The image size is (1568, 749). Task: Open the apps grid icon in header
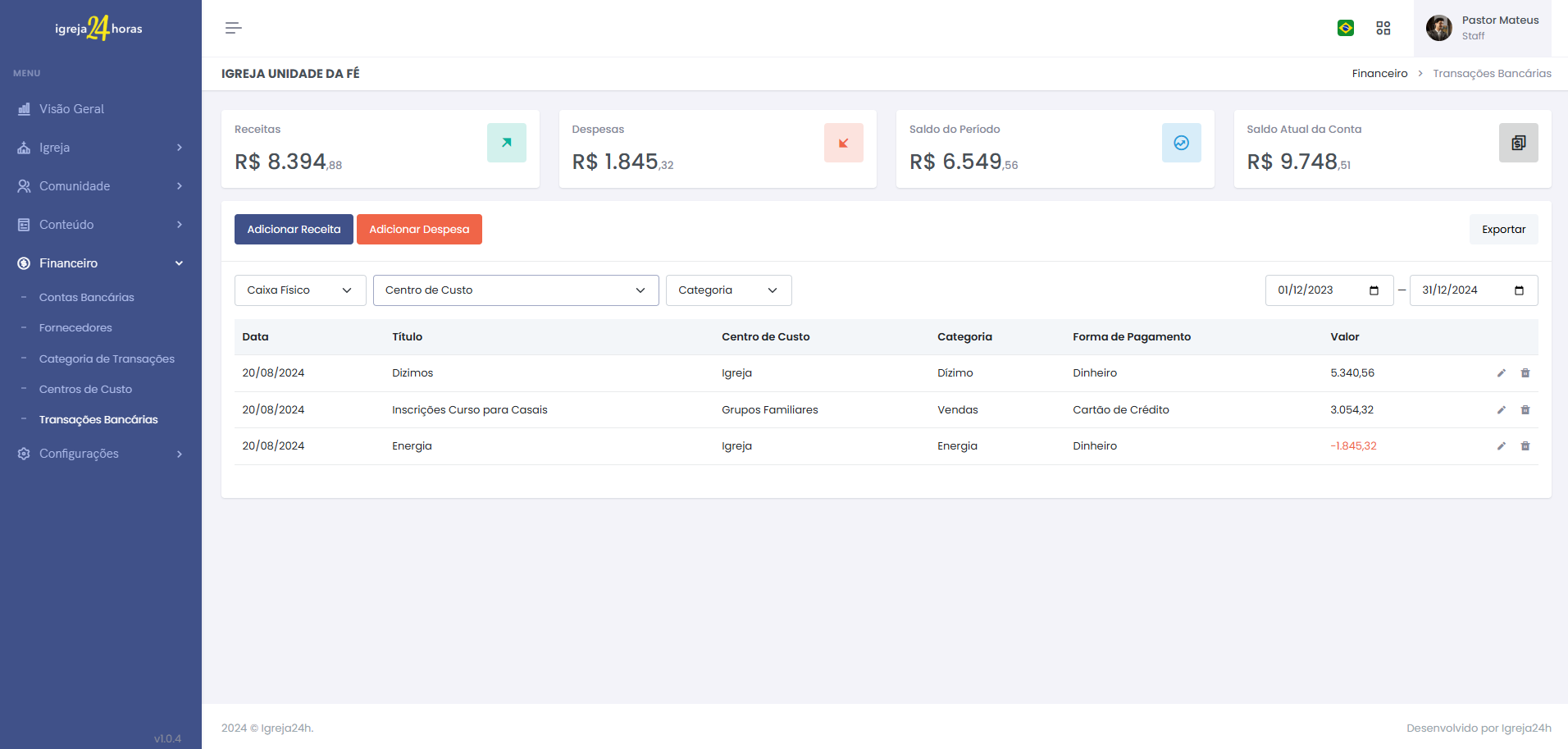pos(1383,28)
